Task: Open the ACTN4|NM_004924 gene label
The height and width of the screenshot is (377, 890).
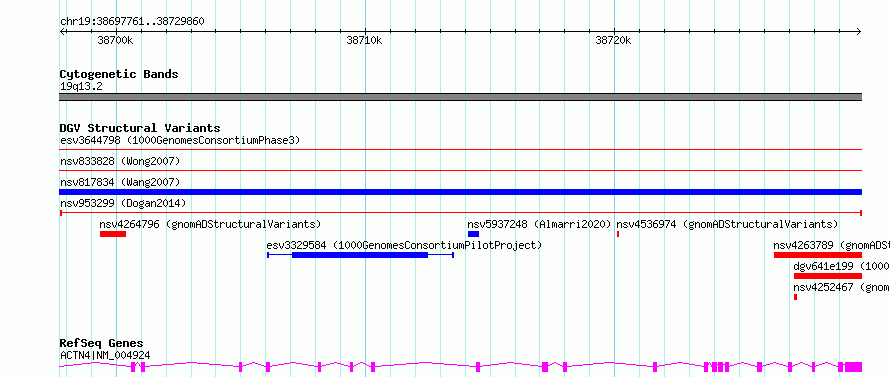Action: click(x=105, y=355)
